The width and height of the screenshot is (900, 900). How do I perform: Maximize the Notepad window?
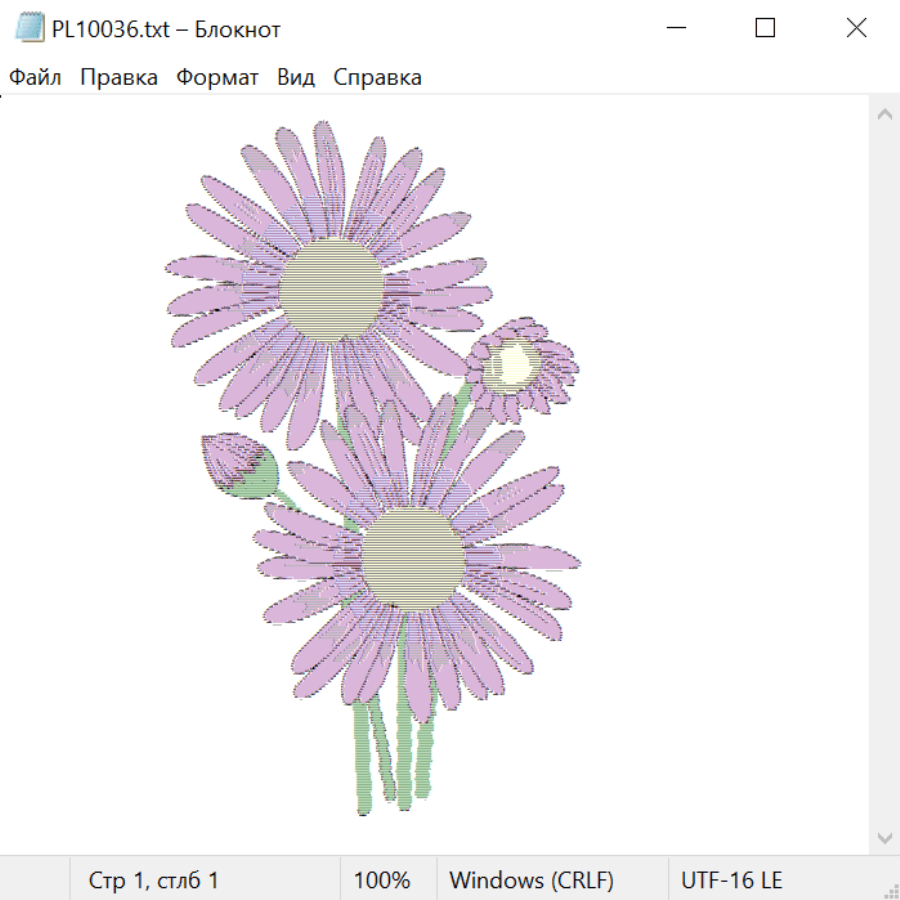point(765,28)
